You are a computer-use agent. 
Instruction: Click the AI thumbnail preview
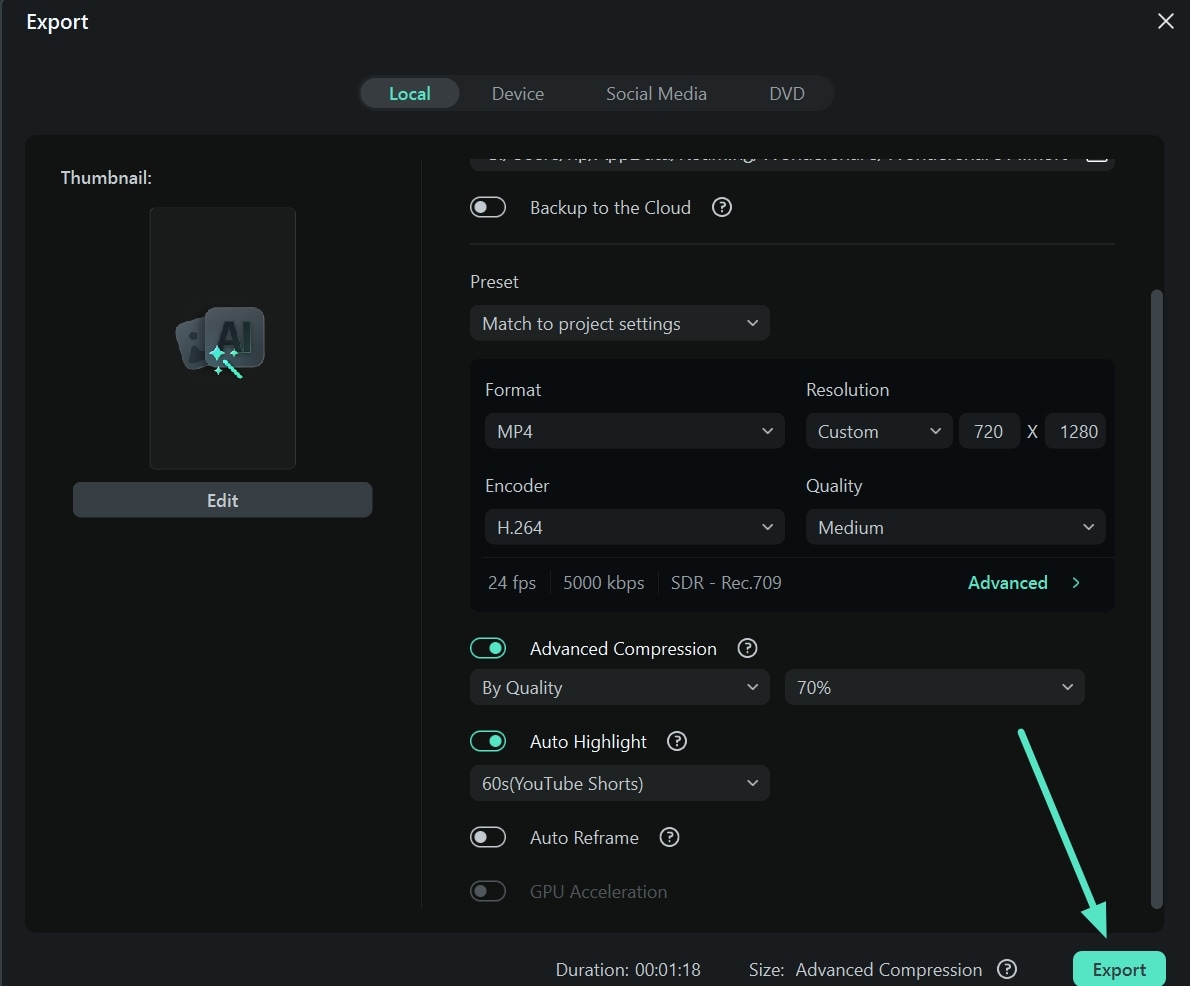click(222, 338)
